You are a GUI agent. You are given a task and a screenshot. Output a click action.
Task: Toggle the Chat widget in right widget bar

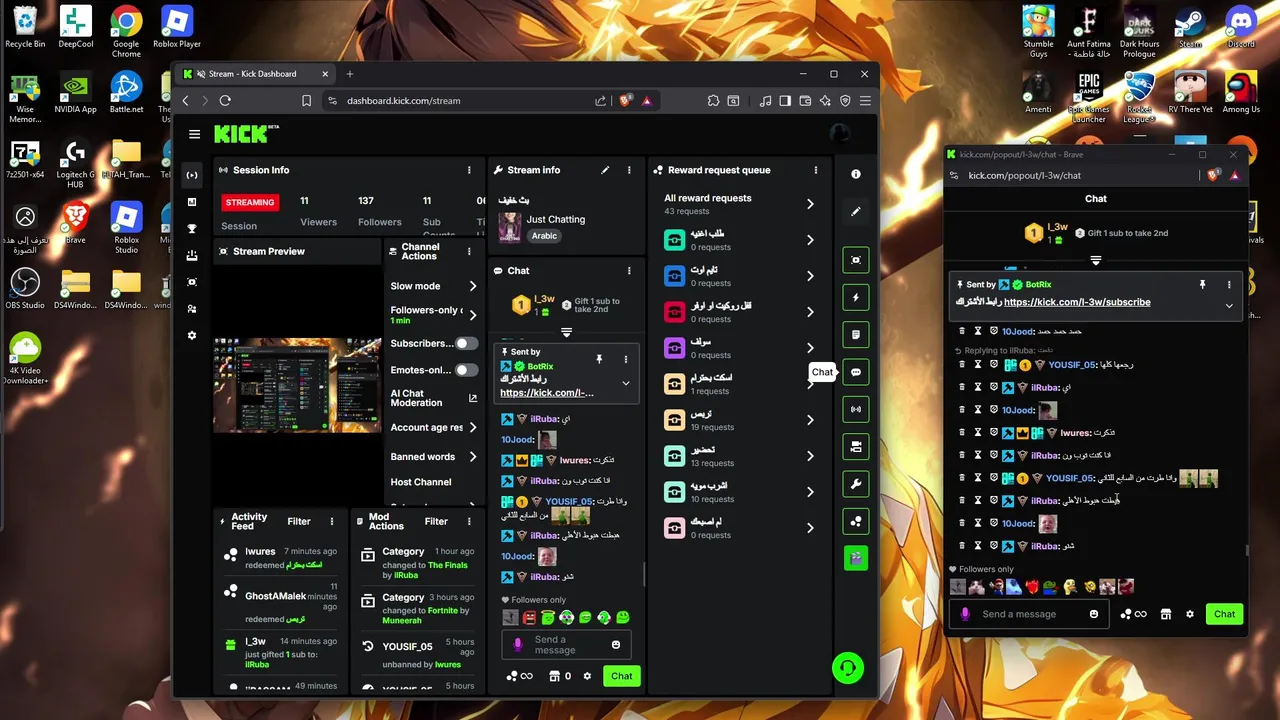point(856,372)
